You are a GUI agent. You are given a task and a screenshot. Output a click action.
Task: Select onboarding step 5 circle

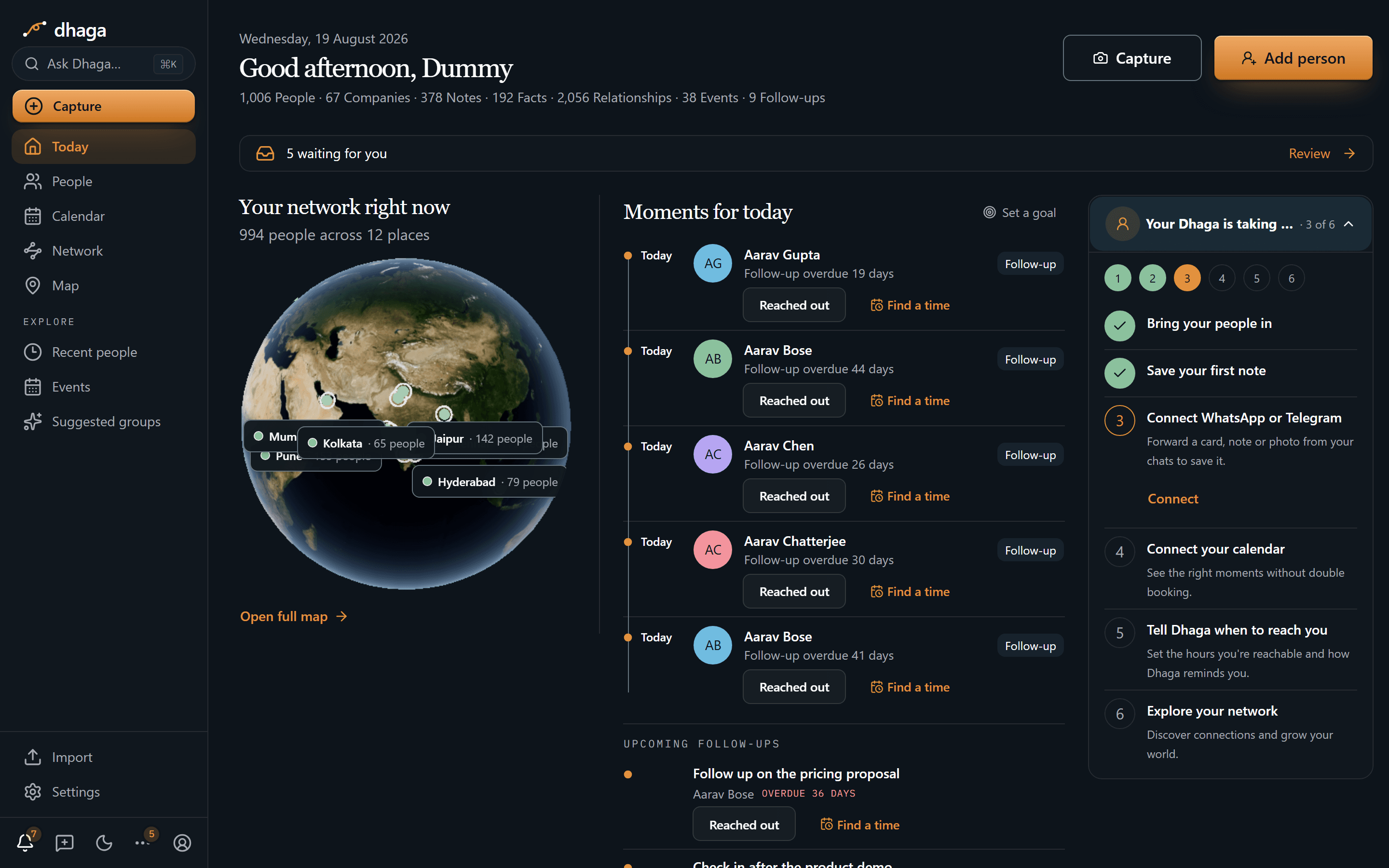[x=1256, y=278]
